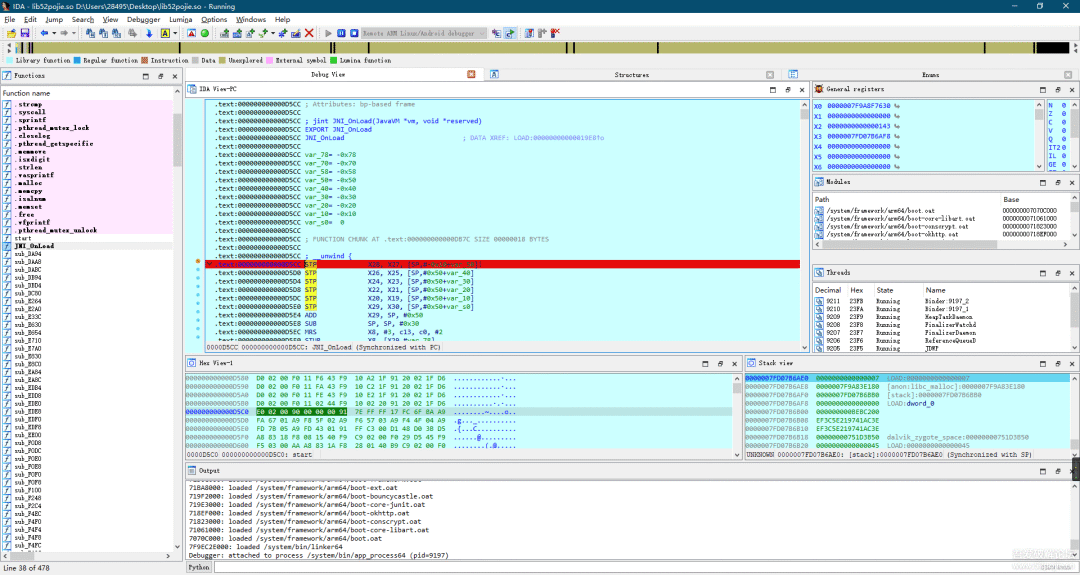Start the process with the play button

(329, 33)
